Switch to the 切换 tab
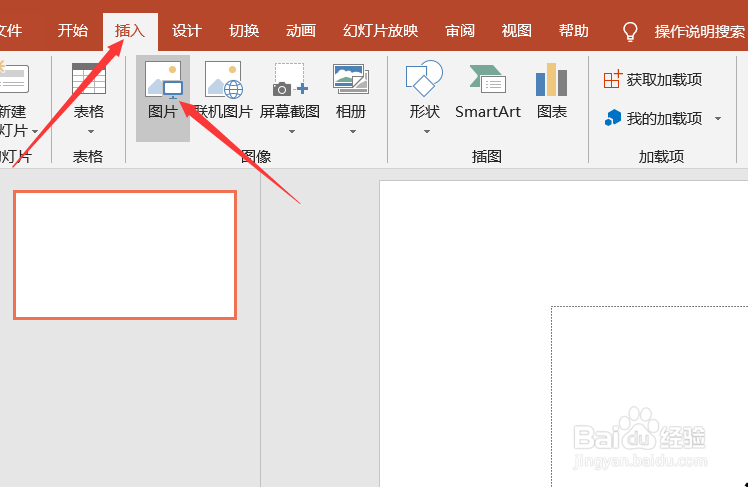Viewport: 748px width, 487px height. tap(244, 31)
